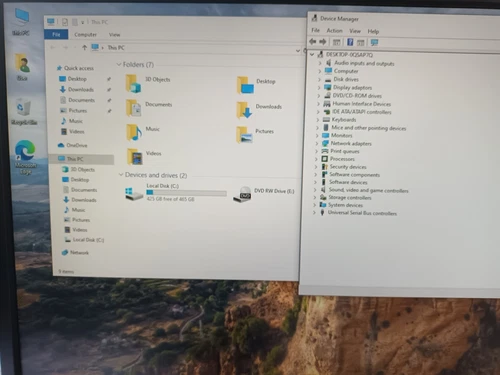The width and height of the screenshot is (500, 375).
Task: Collapse the Folders (7) section
Action: coord(119,64)
